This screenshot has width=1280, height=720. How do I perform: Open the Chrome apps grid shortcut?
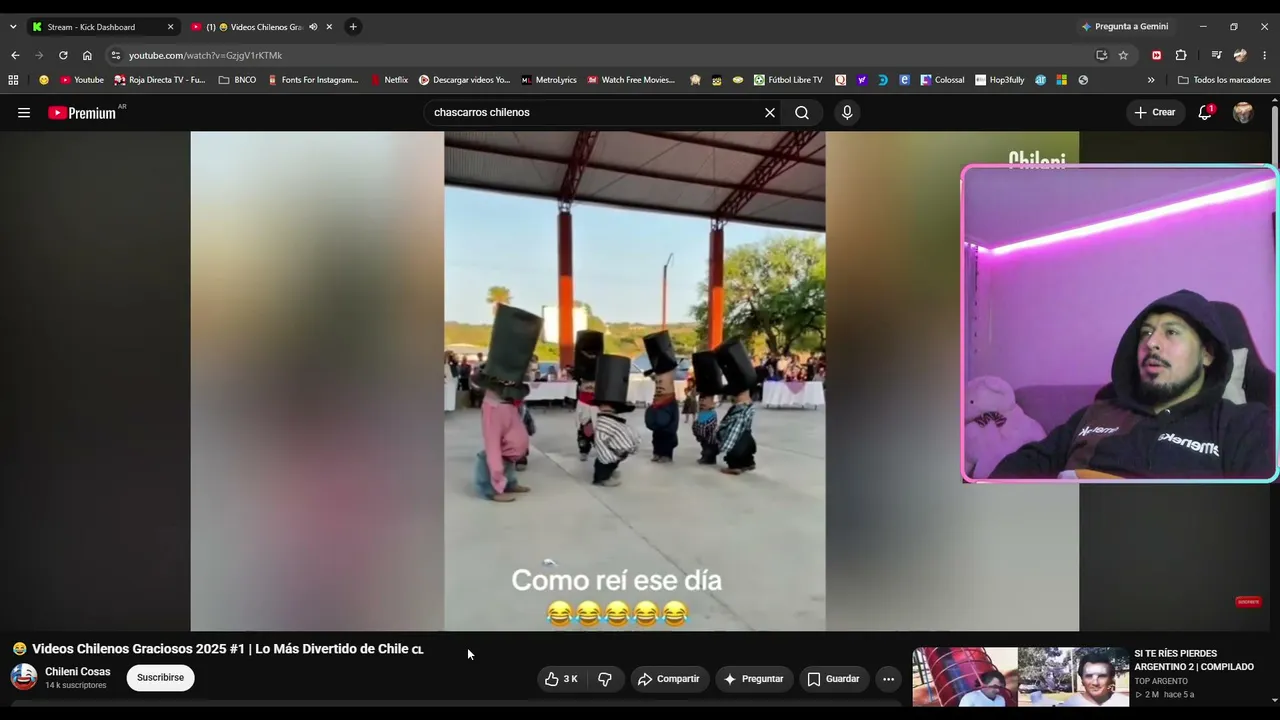(13, 80)
